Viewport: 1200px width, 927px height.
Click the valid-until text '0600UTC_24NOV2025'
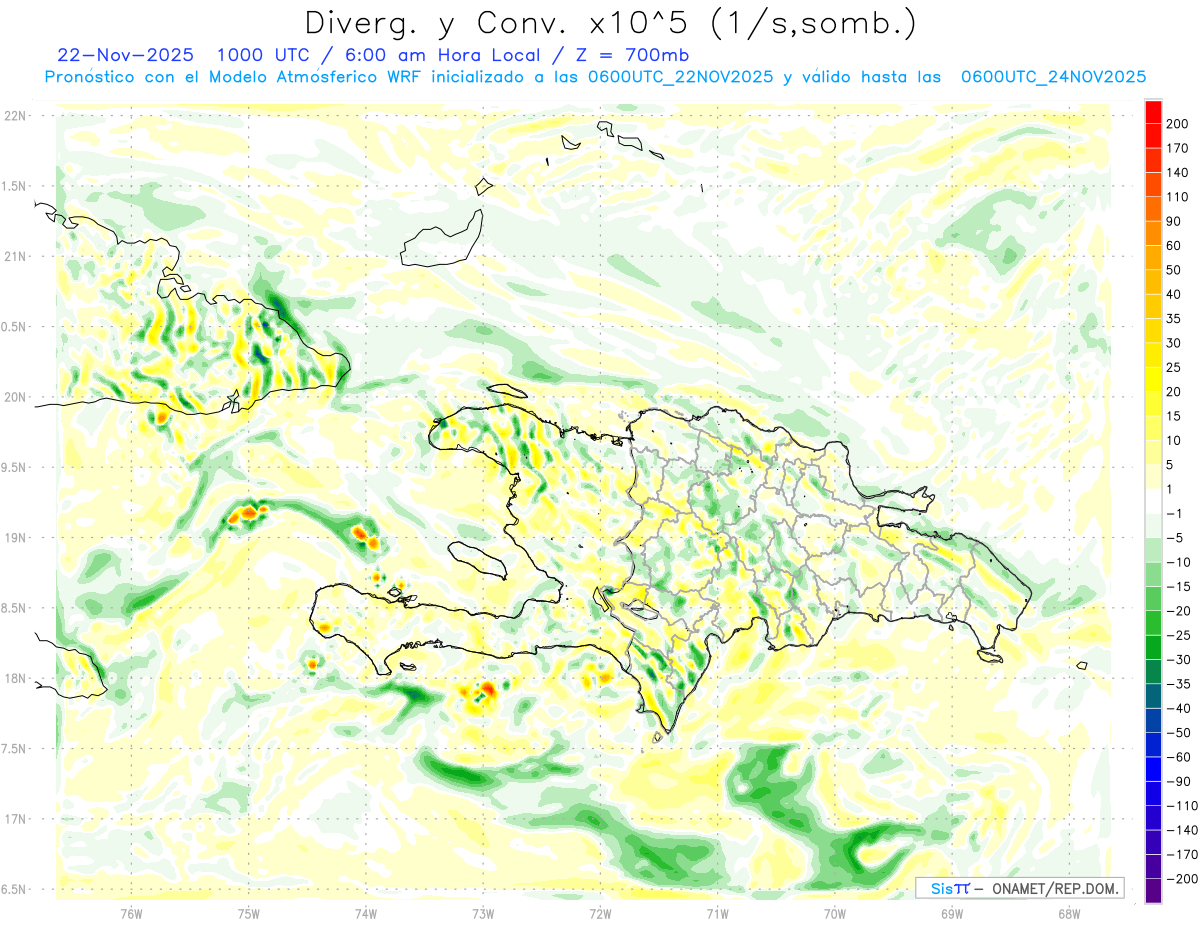(x=1053, y=77)
